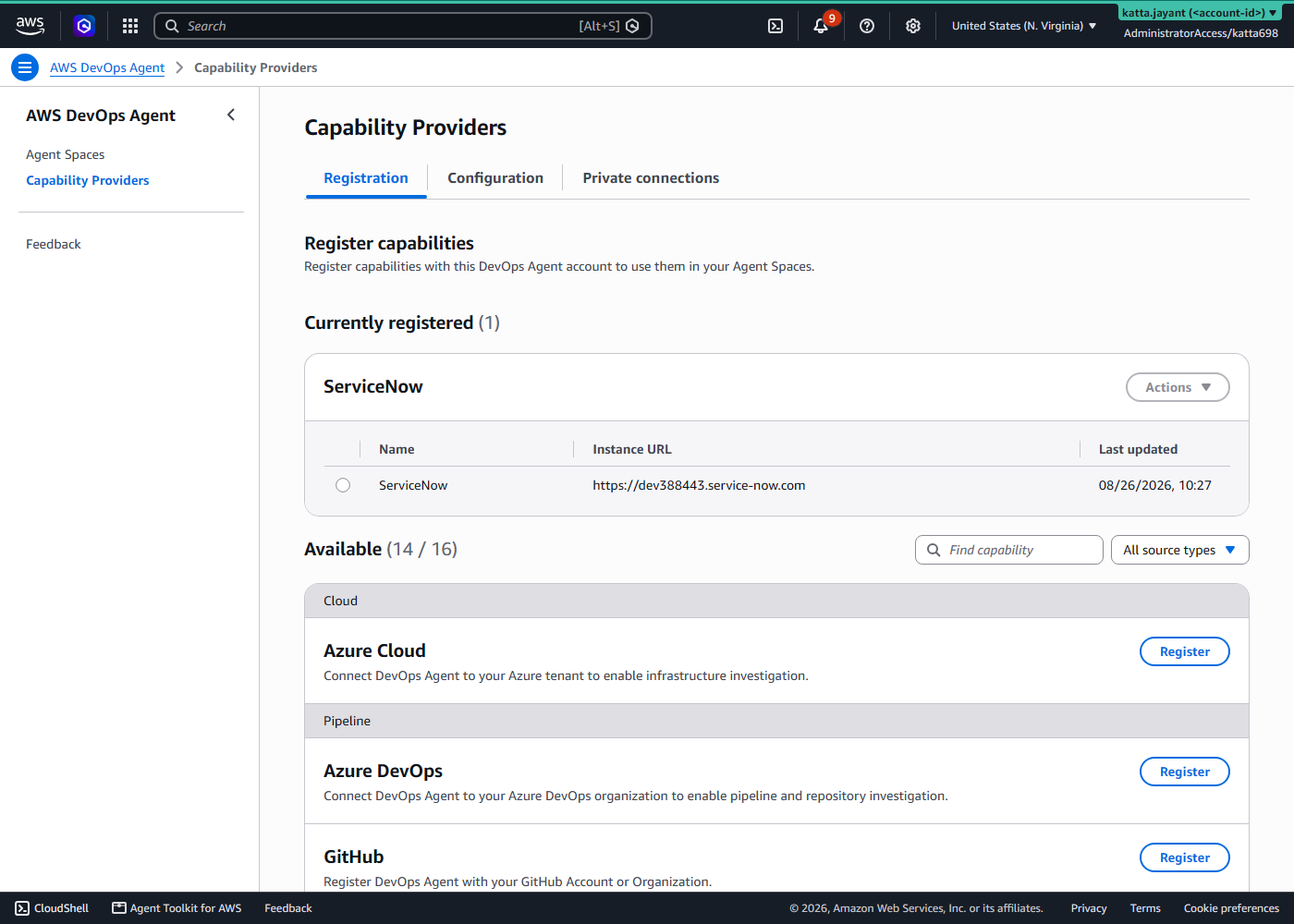The height and width of the screenshot is (924, 1294).
Task: Open the notifications bell
Action: click(821, 26)
